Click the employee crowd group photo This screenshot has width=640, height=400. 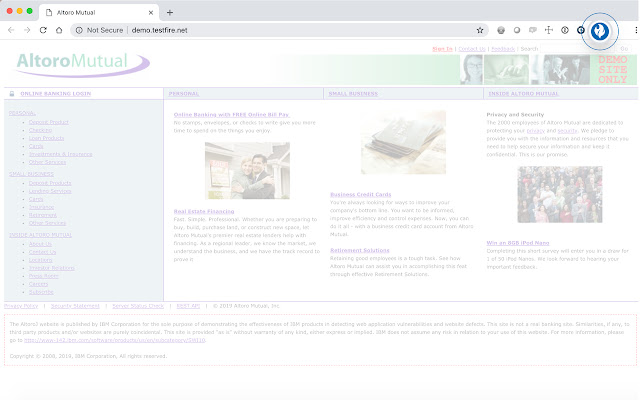tap(560, 194)
